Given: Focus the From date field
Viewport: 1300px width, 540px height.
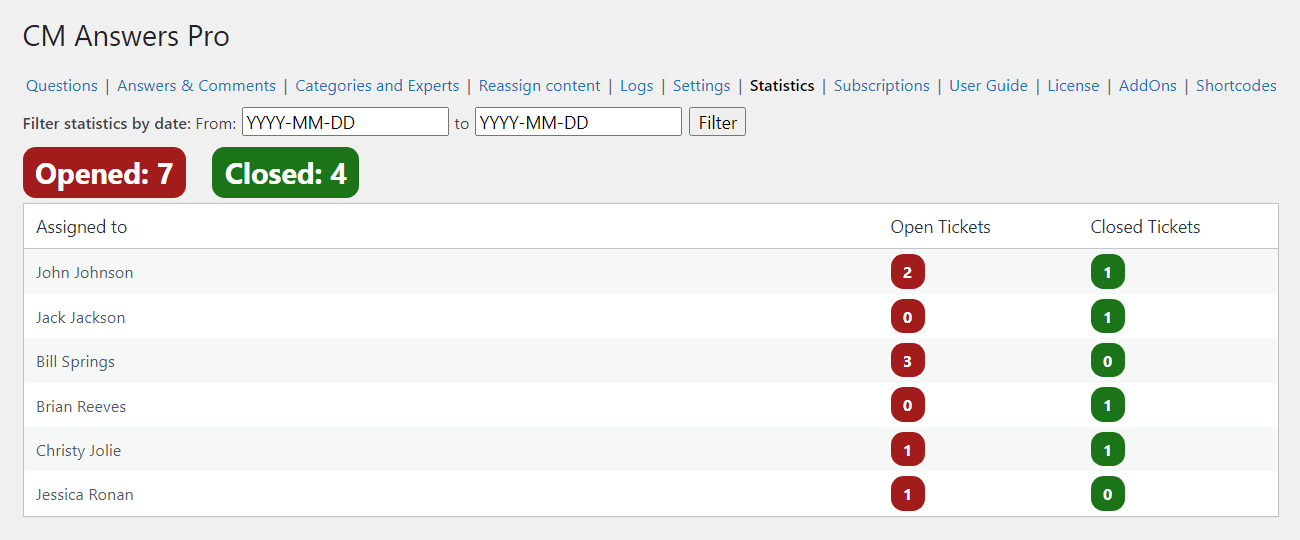Looking at the screenshot, I should click(x=345, y=122).
